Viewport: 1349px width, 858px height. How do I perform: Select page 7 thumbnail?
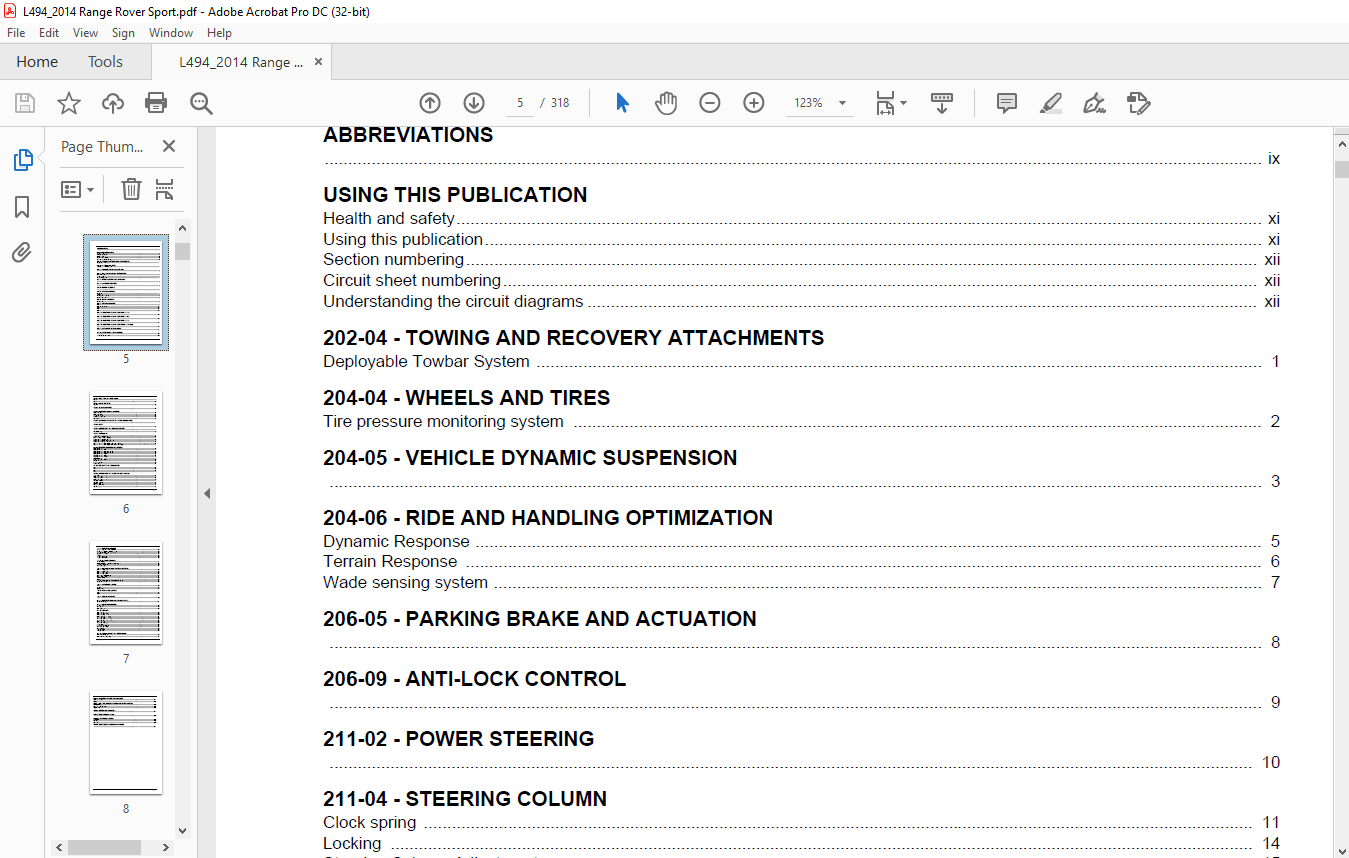click(x=126, y=592)
